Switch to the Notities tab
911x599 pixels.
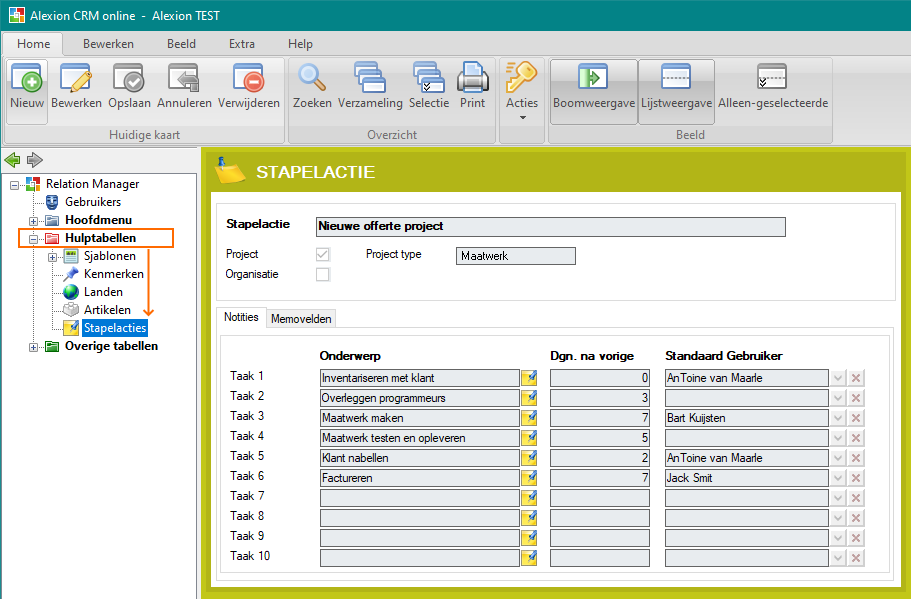(x=241, y=317)
